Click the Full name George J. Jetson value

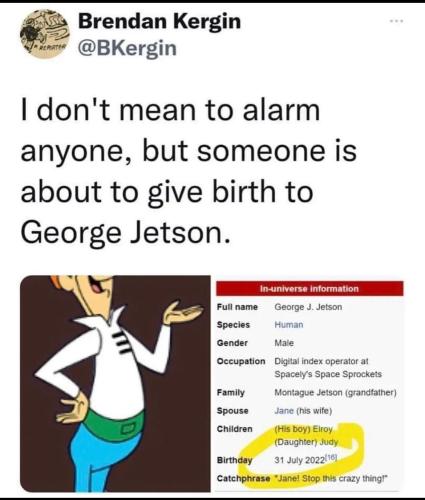point(308,307)
